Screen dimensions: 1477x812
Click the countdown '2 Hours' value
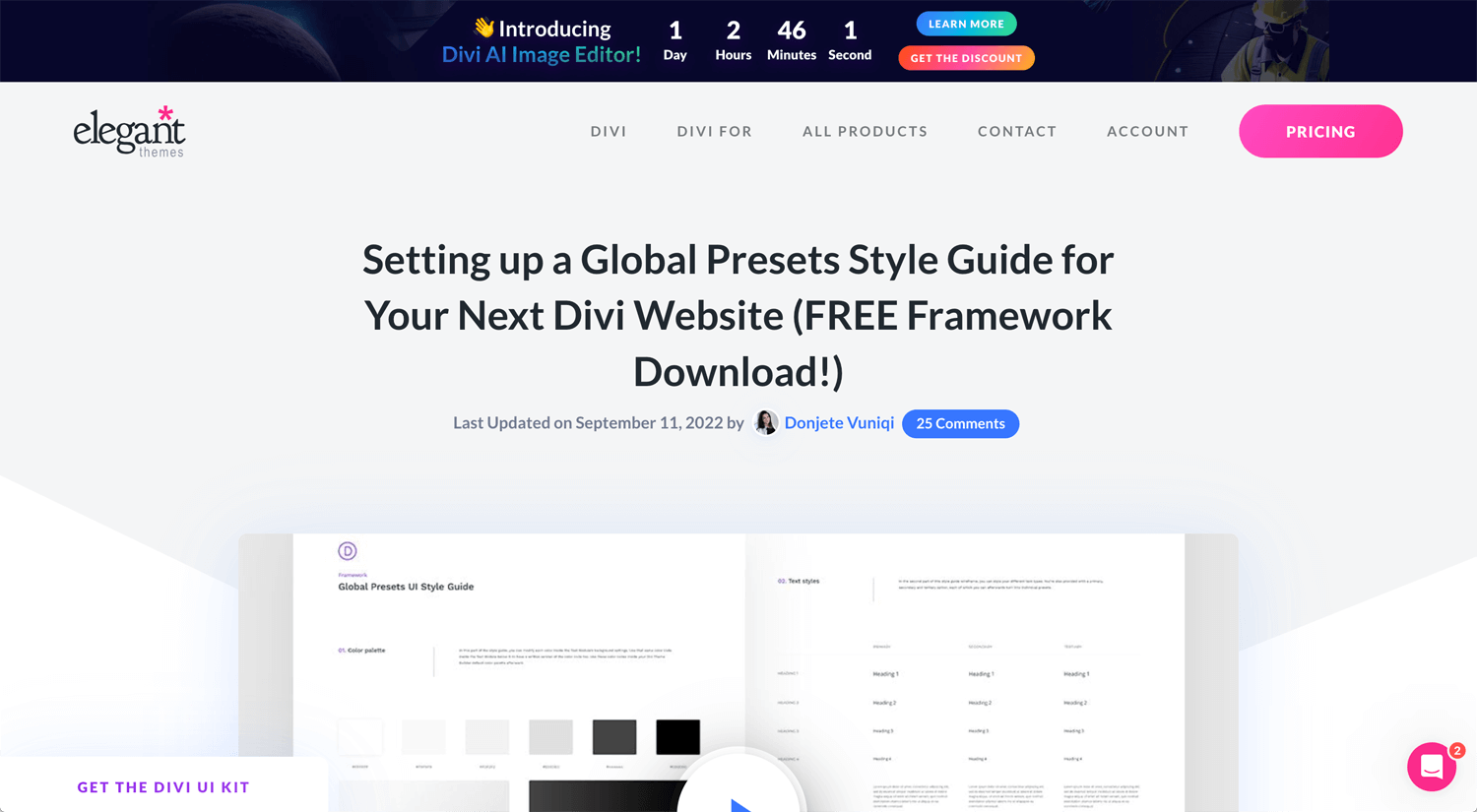[734, 40]
